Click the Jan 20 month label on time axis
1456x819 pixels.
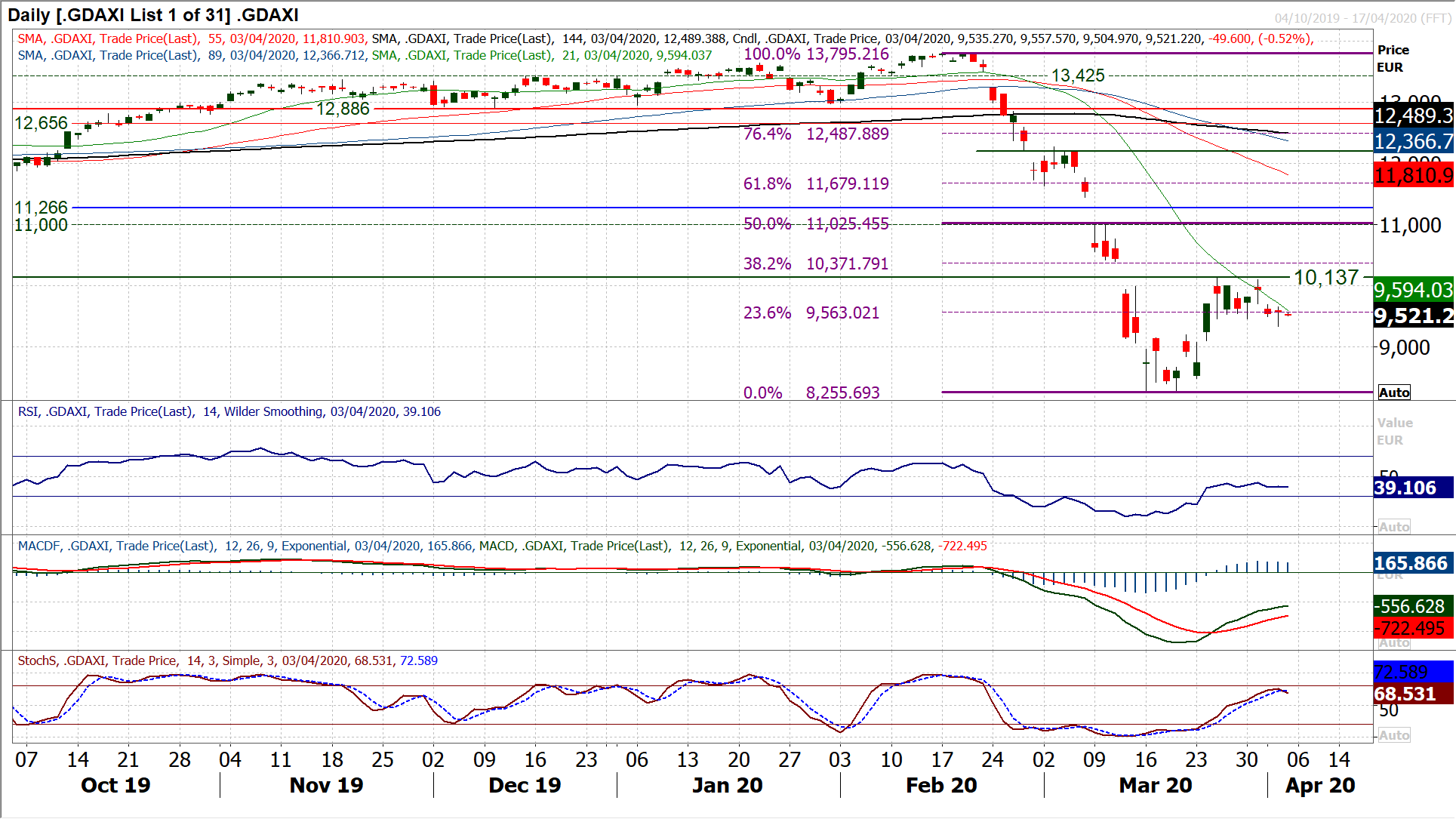[728, 786]
